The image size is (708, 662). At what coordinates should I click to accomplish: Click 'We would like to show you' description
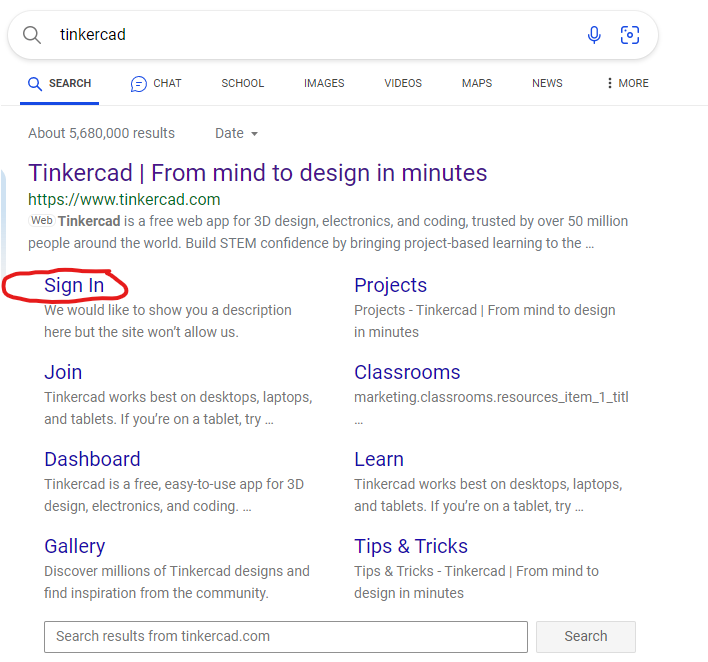[x=168, y=321]
